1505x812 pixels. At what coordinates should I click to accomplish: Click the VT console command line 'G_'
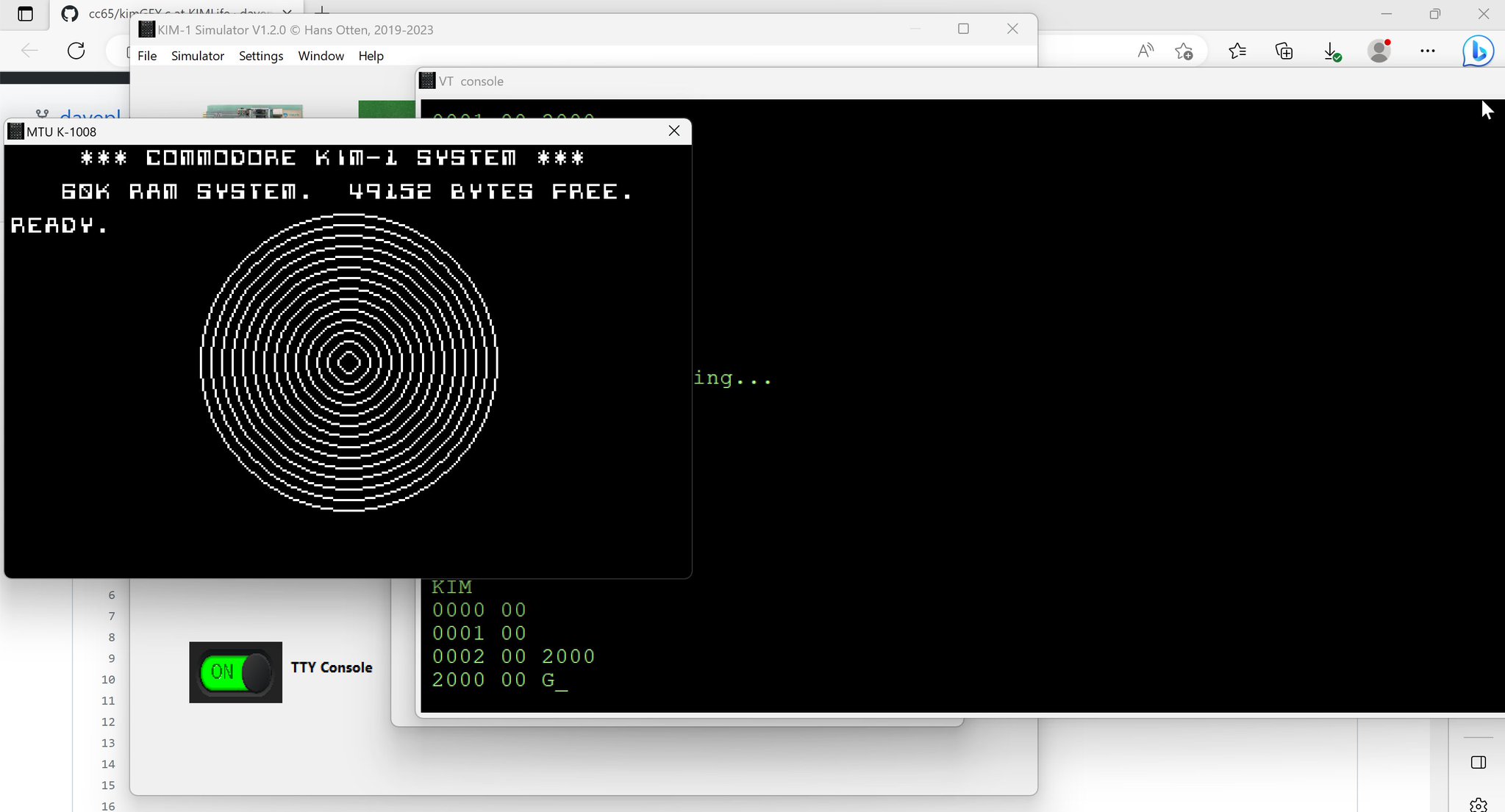[x=554, y=680]
